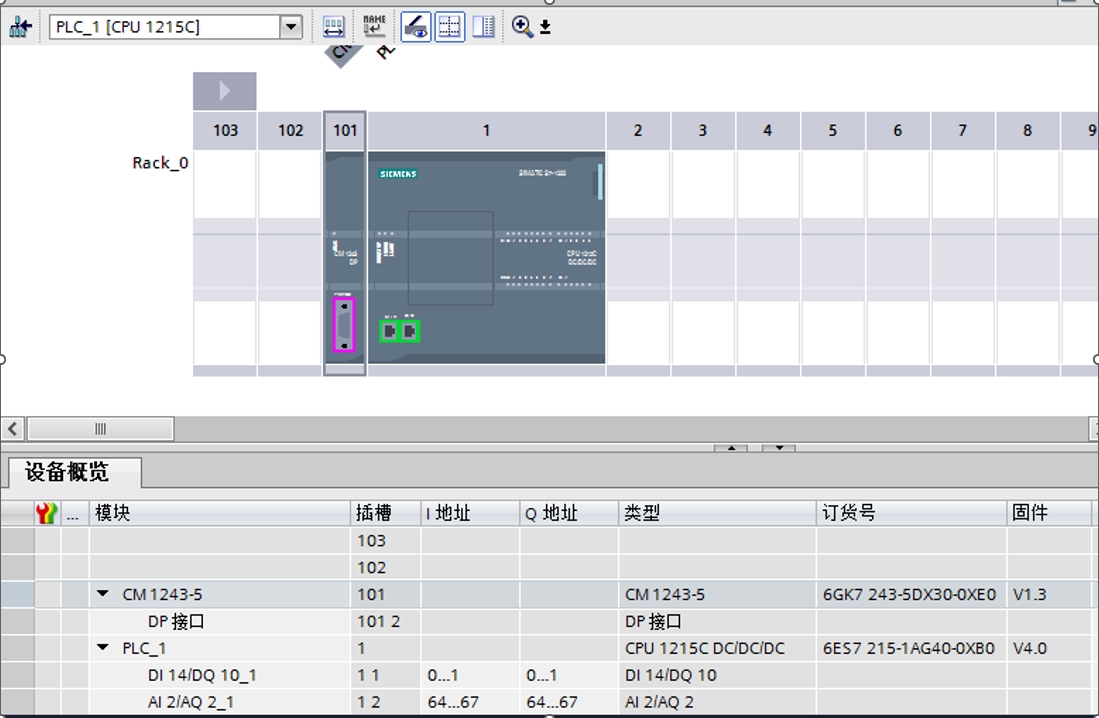Select the 设备概览 tab
Image resolution: width=1099 pixels, height=718 pixels.
pyautogui.click(x=68, y=472)
